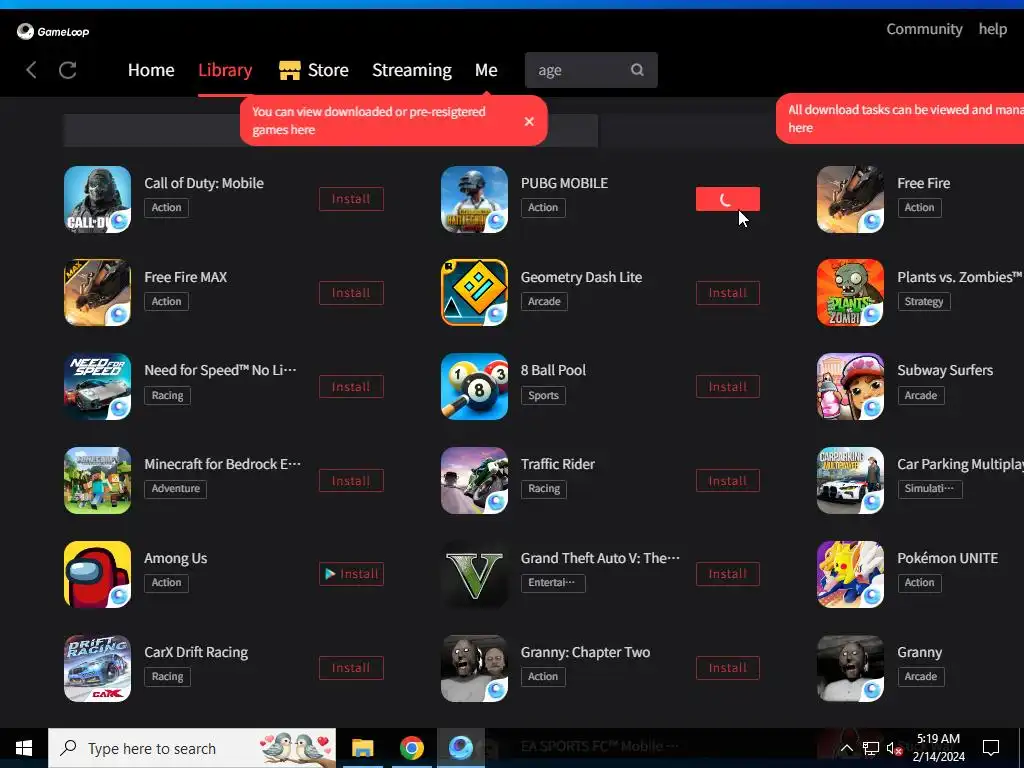Open the Community link
Image resolution: width=1024 pixels, height=768 pixels.
coord(924,29)
